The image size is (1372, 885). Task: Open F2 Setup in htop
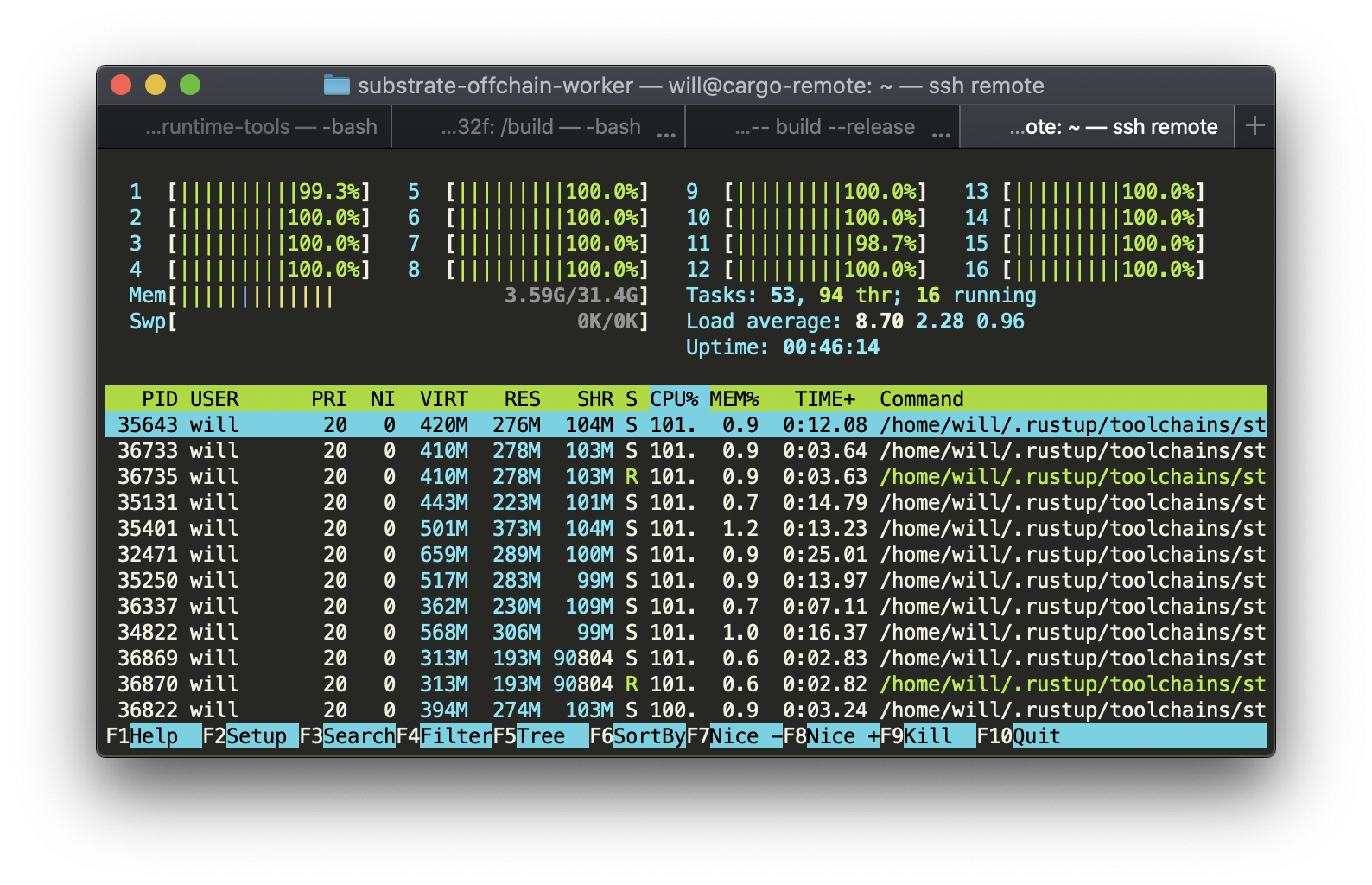pos(251,736)
